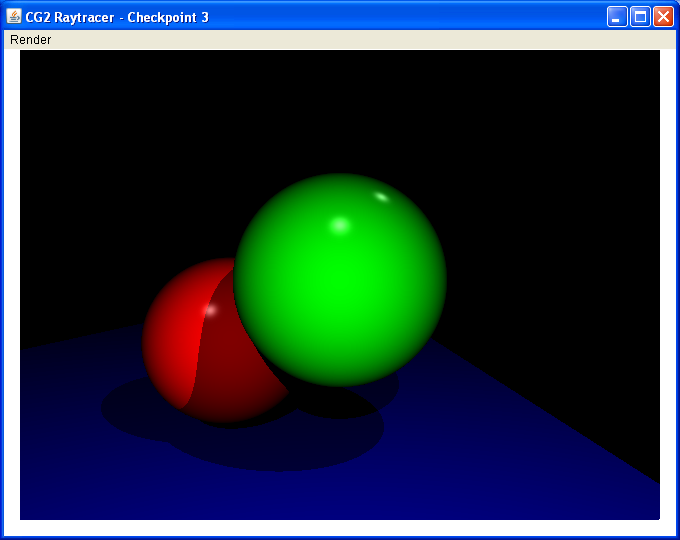The width and height of the screenshot is (680, 540).
Task: Click the white specular highlight on red sphere
Action: 210,310
